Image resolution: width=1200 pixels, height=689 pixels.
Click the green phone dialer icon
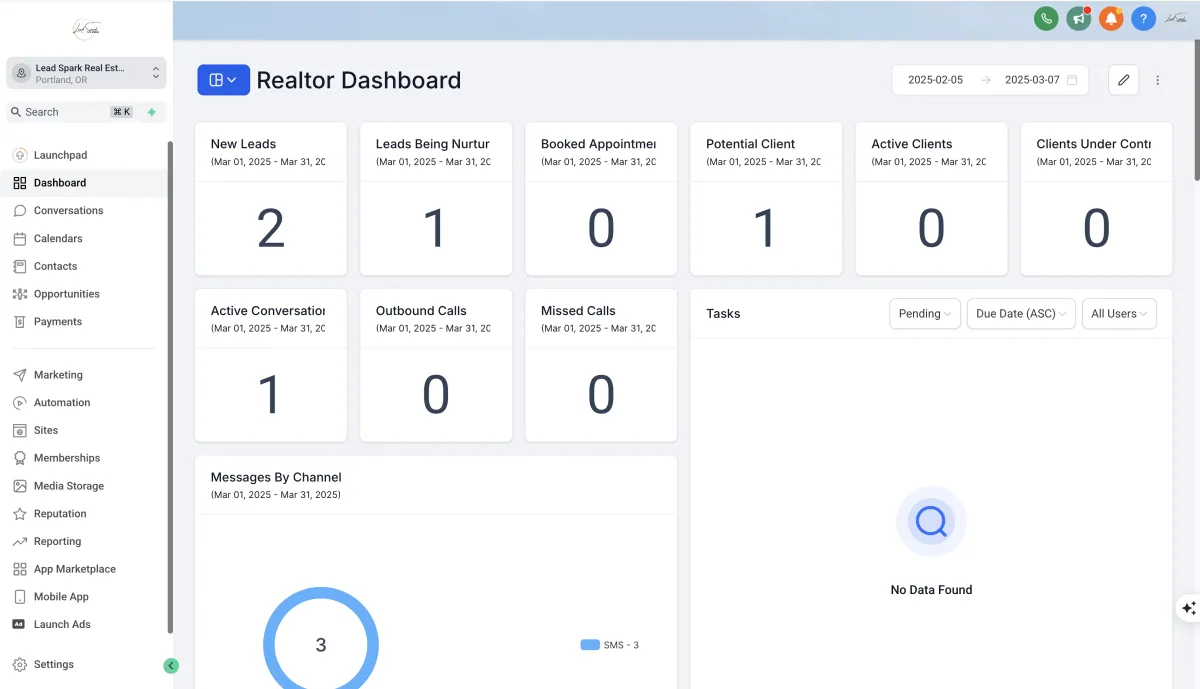1046,18
